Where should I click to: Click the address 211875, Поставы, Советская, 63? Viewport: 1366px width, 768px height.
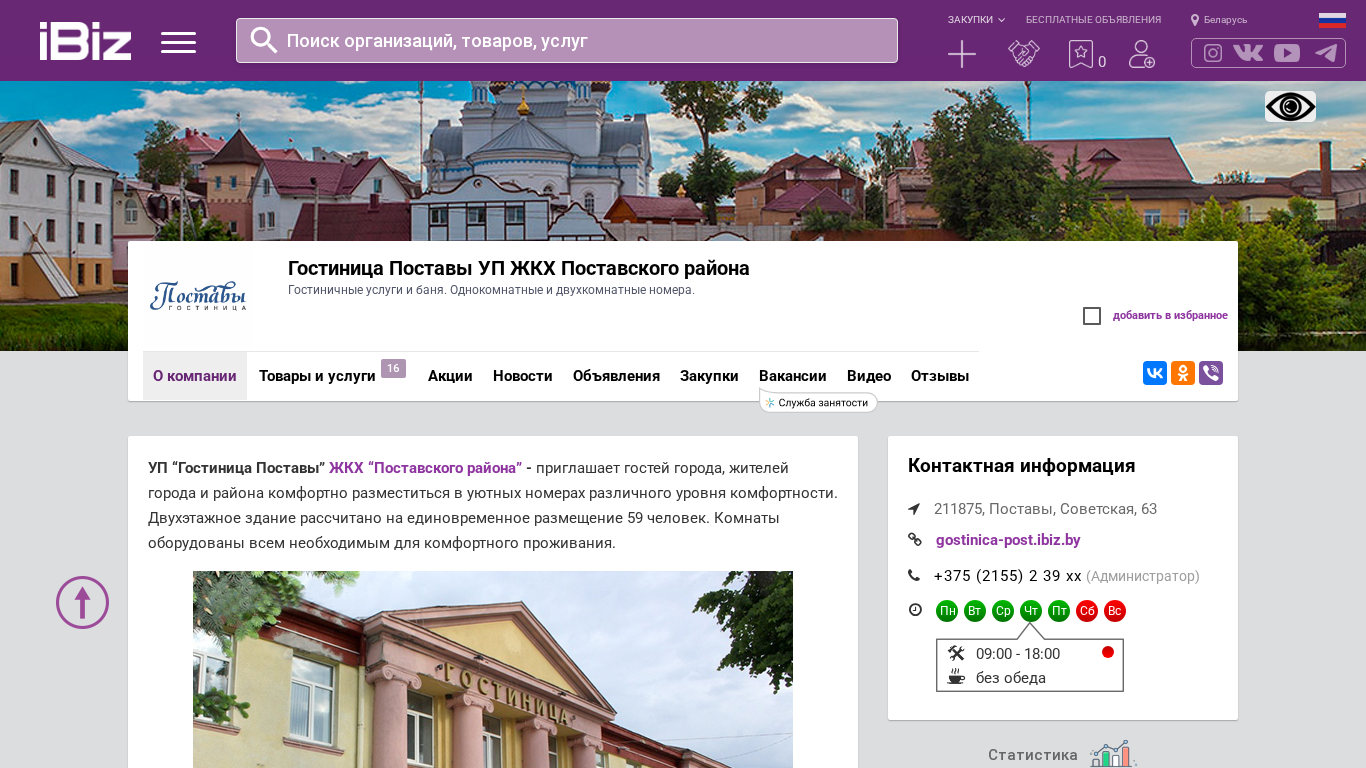(1045, 509)
